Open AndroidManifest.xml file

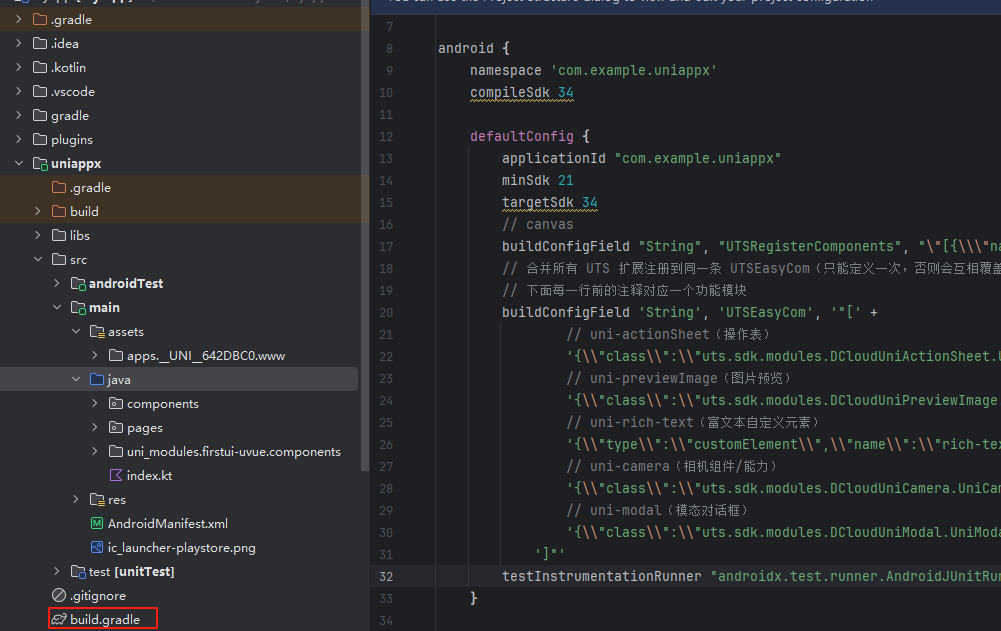(x=168, y=524)
